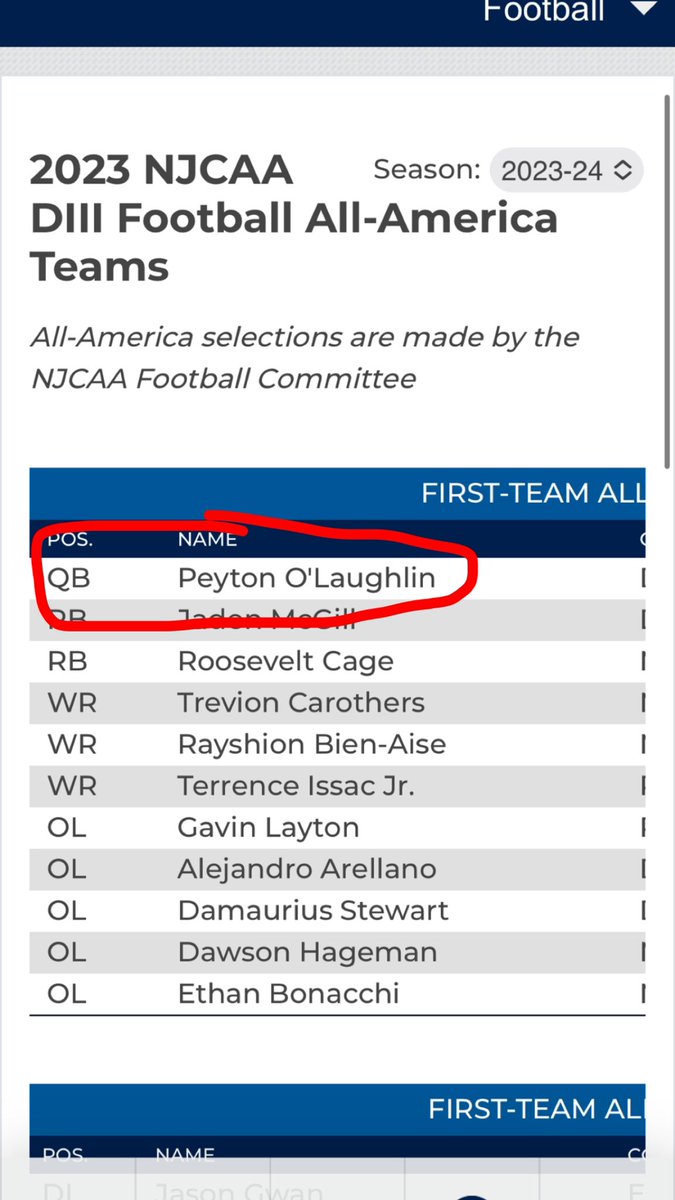
Task: Select Terrence Issac Jr. entry
Action: 296,786
